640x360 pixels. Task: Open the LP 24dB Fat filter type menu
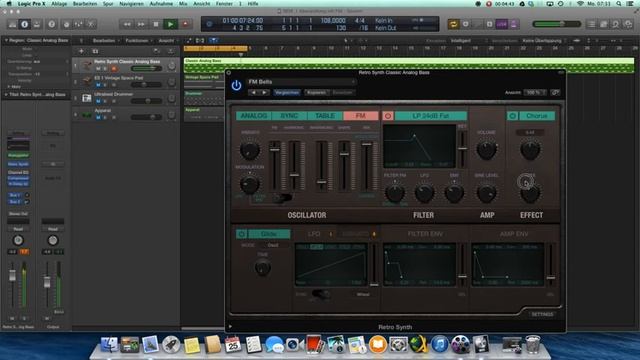pyautogui.click(x=431, y=116)
